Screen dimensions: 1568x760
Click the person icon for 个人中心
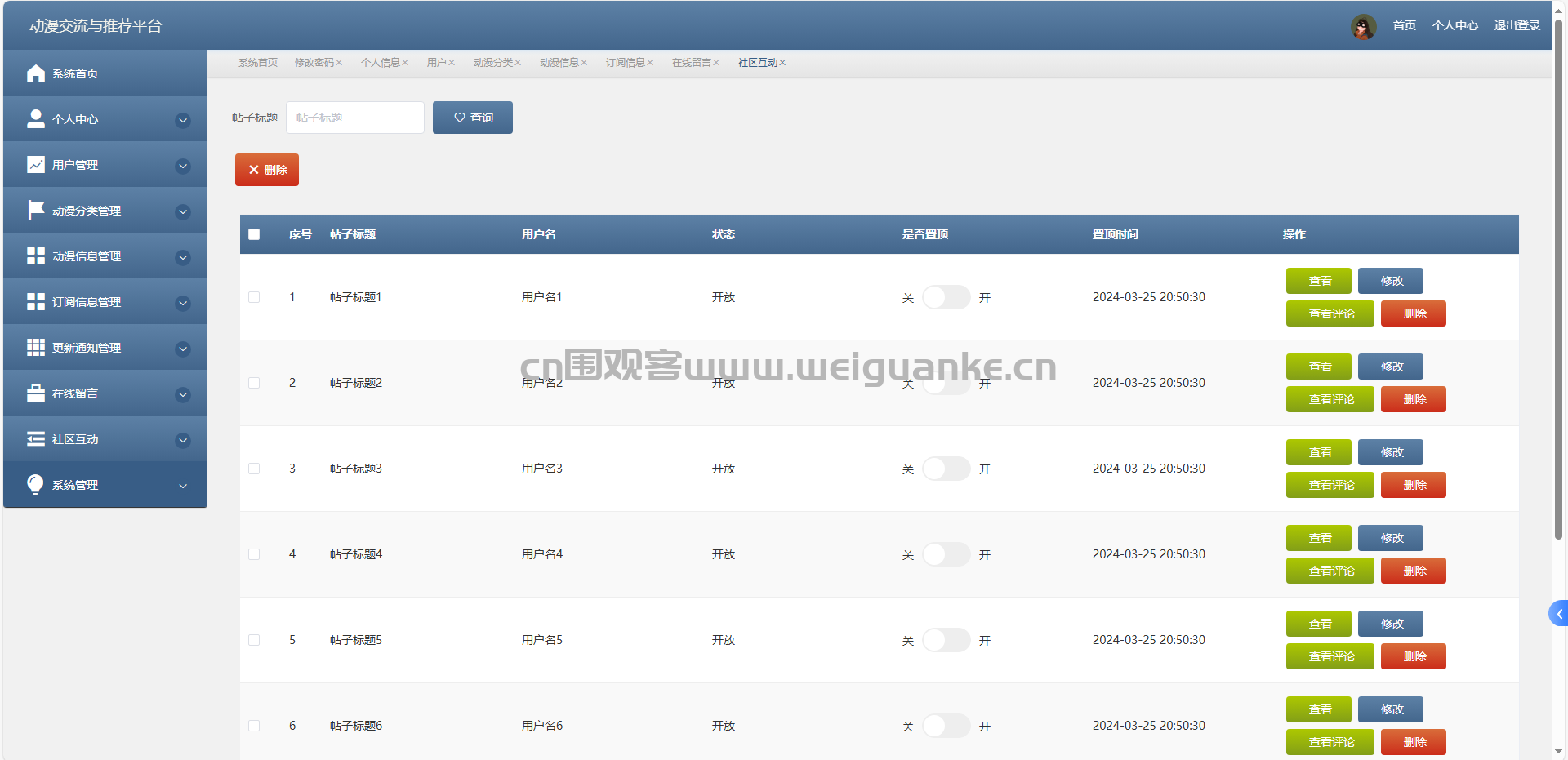(x=36, y=119)
